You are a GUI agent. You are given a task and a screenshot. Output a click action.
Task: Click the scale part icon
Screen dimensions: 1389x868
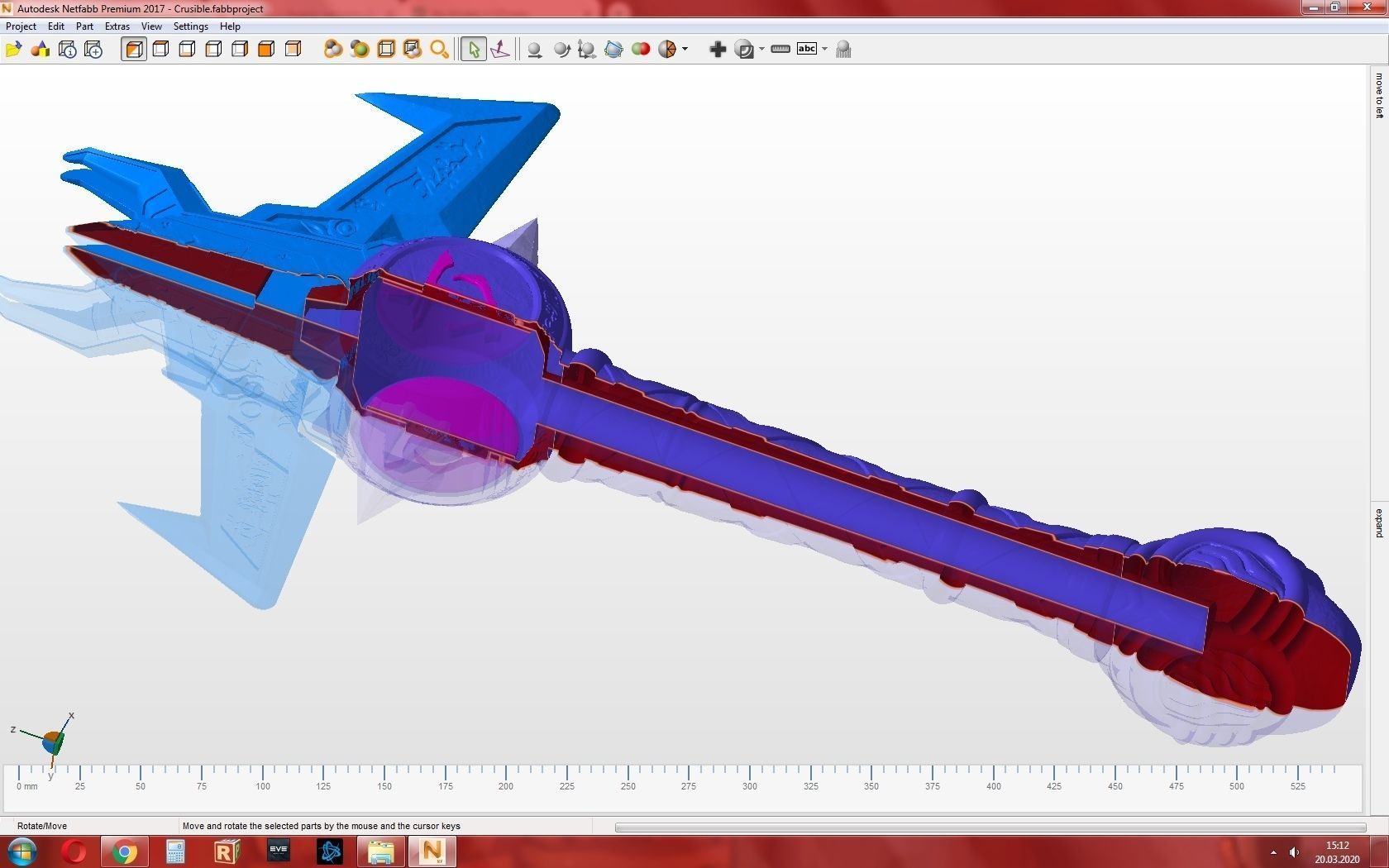(587, 50)
